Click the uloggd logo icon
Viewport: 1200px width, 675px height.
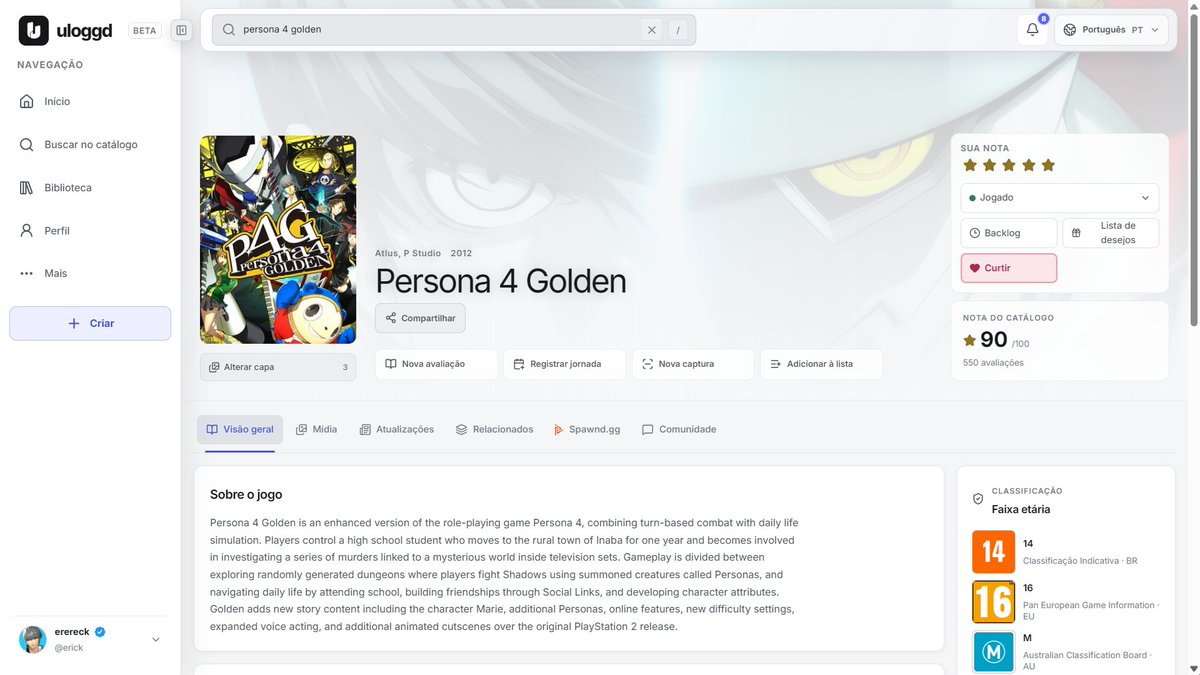click(33, 30)
